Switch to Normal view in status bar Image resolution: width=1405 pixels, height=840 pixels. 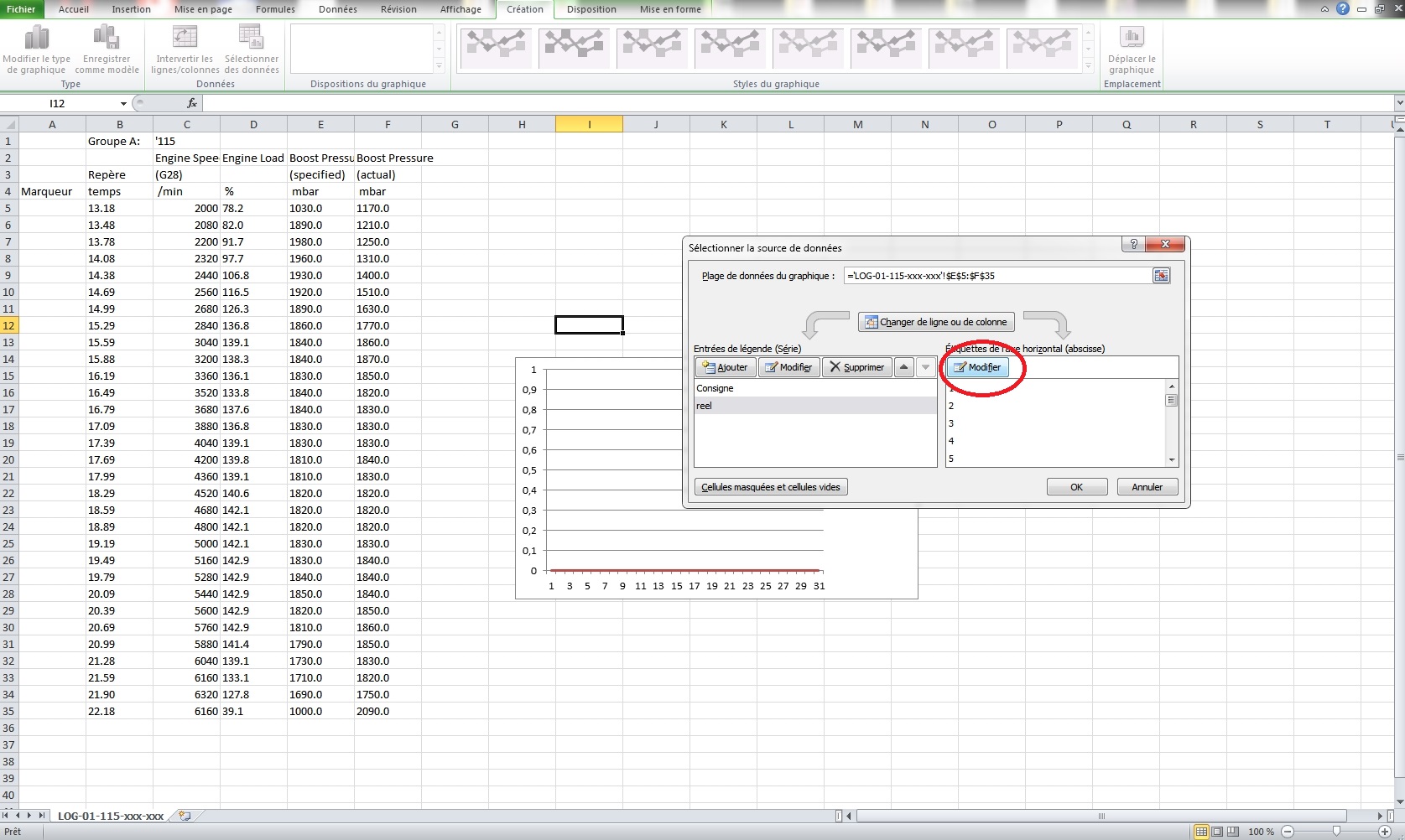[1201, 832]
